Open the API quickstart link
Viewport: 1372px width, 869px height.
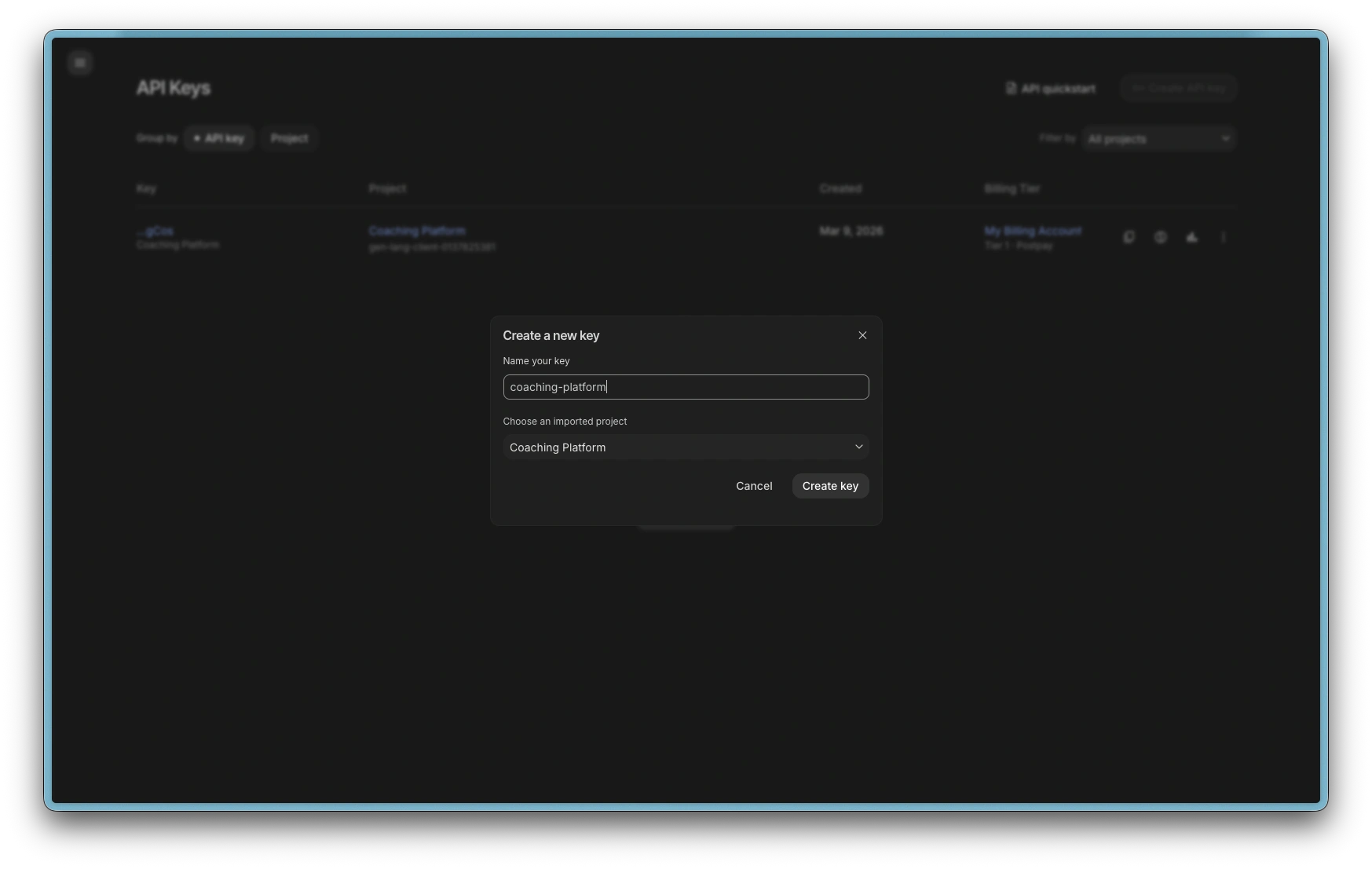click(1058, 89)
